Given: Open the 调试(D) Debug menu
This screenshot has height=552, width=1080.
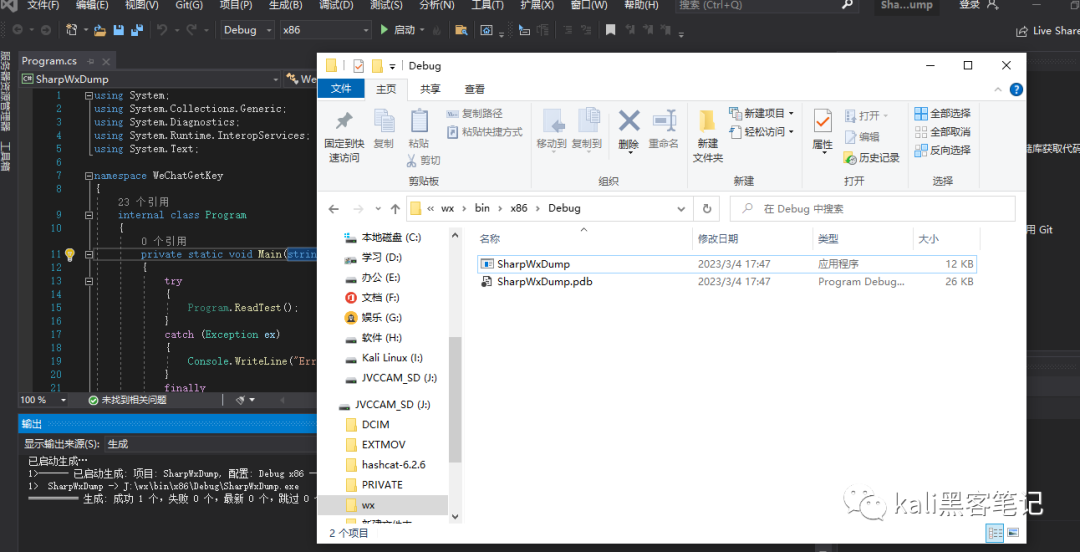Looking at the screenshot, I should (x=336, y=6).
